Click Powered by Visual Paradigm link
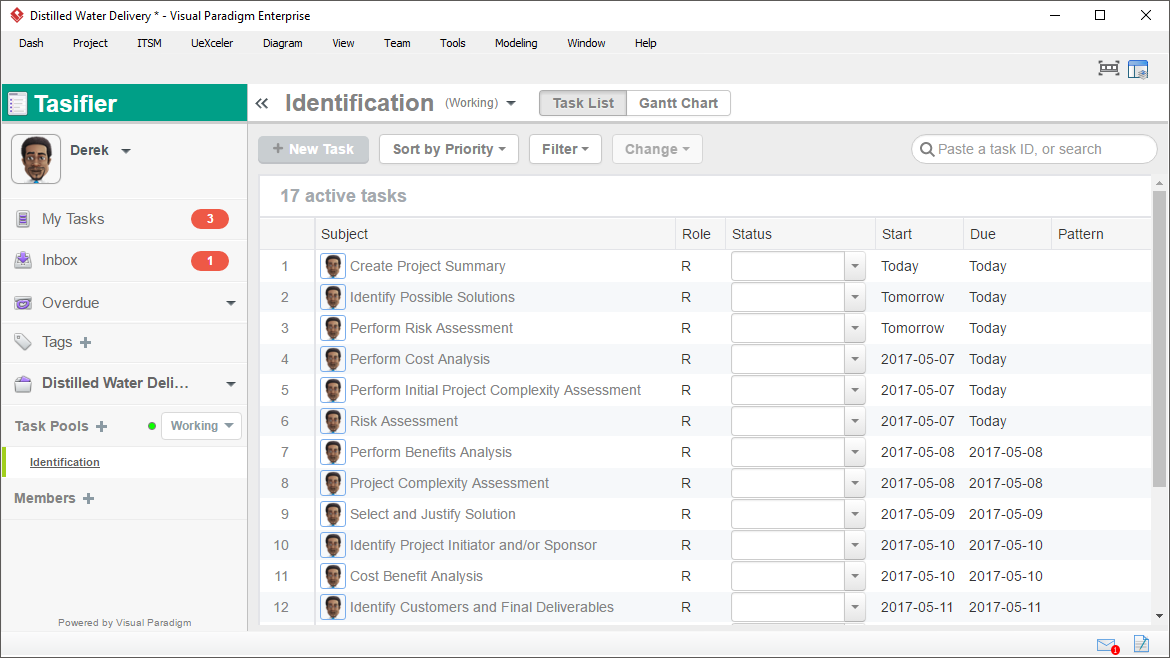The image size is (1170, 658). click(125, 623)
